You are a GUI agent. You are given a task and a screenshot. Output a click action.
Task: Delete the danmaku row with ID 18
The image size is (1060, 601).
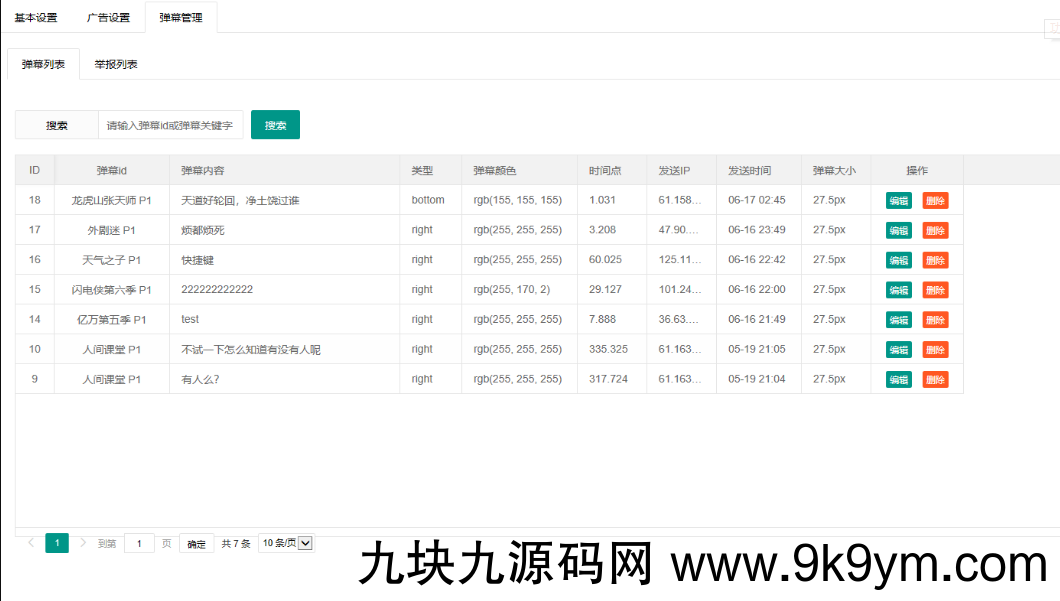(x=935, y=201)
